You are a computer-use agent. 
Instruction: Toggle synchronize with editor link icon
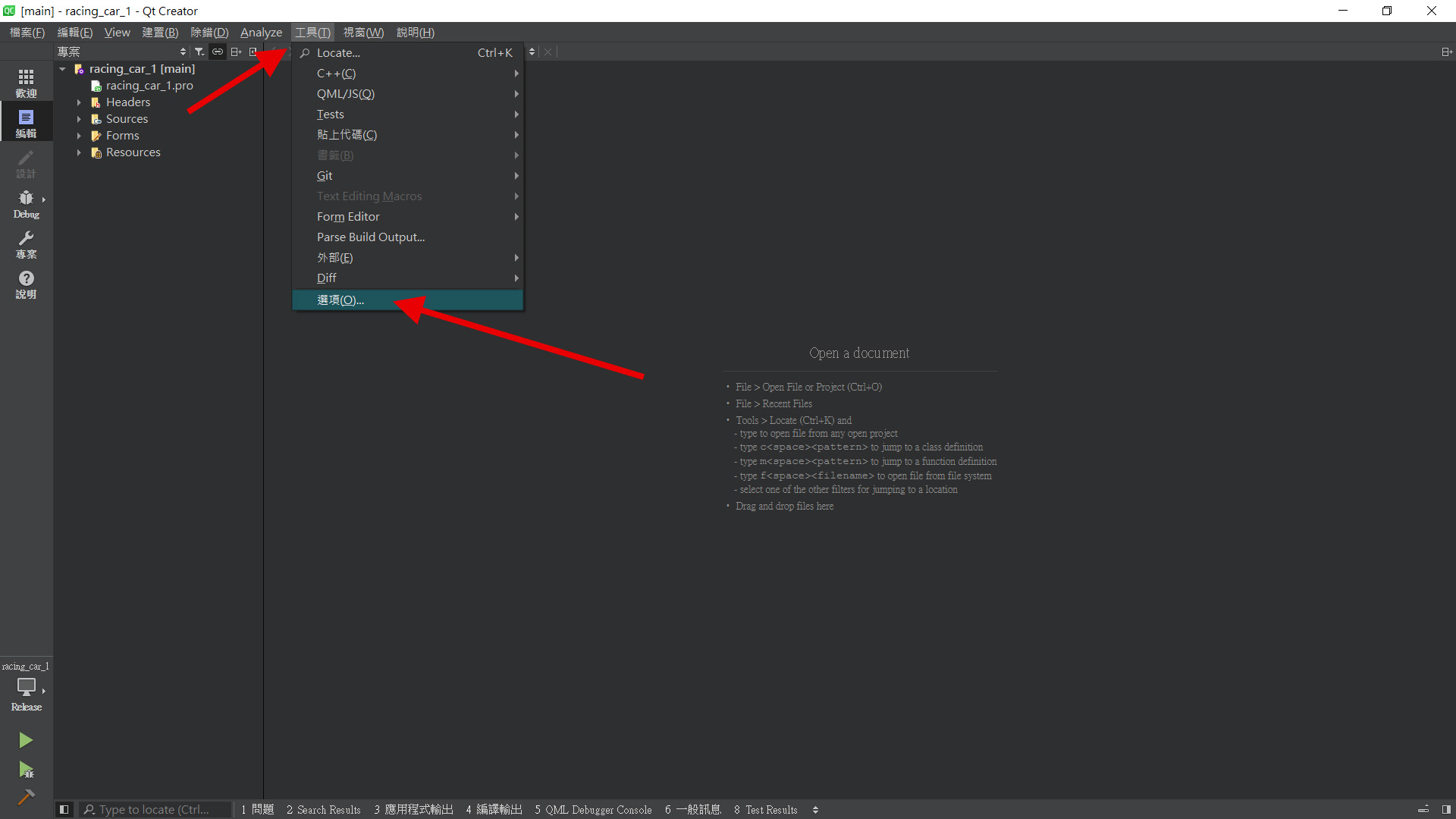(x=218, y=52)
